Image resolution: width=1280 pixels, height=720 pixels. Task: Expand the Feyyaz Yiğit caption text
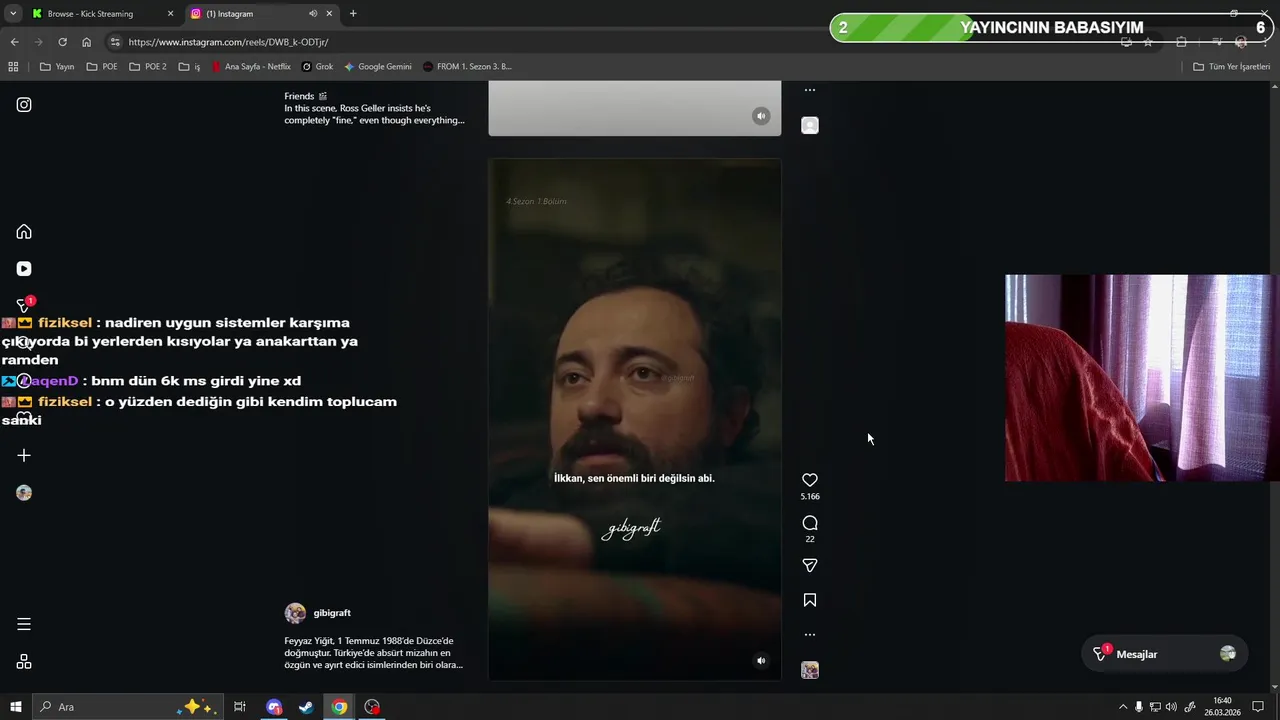(x=374, y=653)
